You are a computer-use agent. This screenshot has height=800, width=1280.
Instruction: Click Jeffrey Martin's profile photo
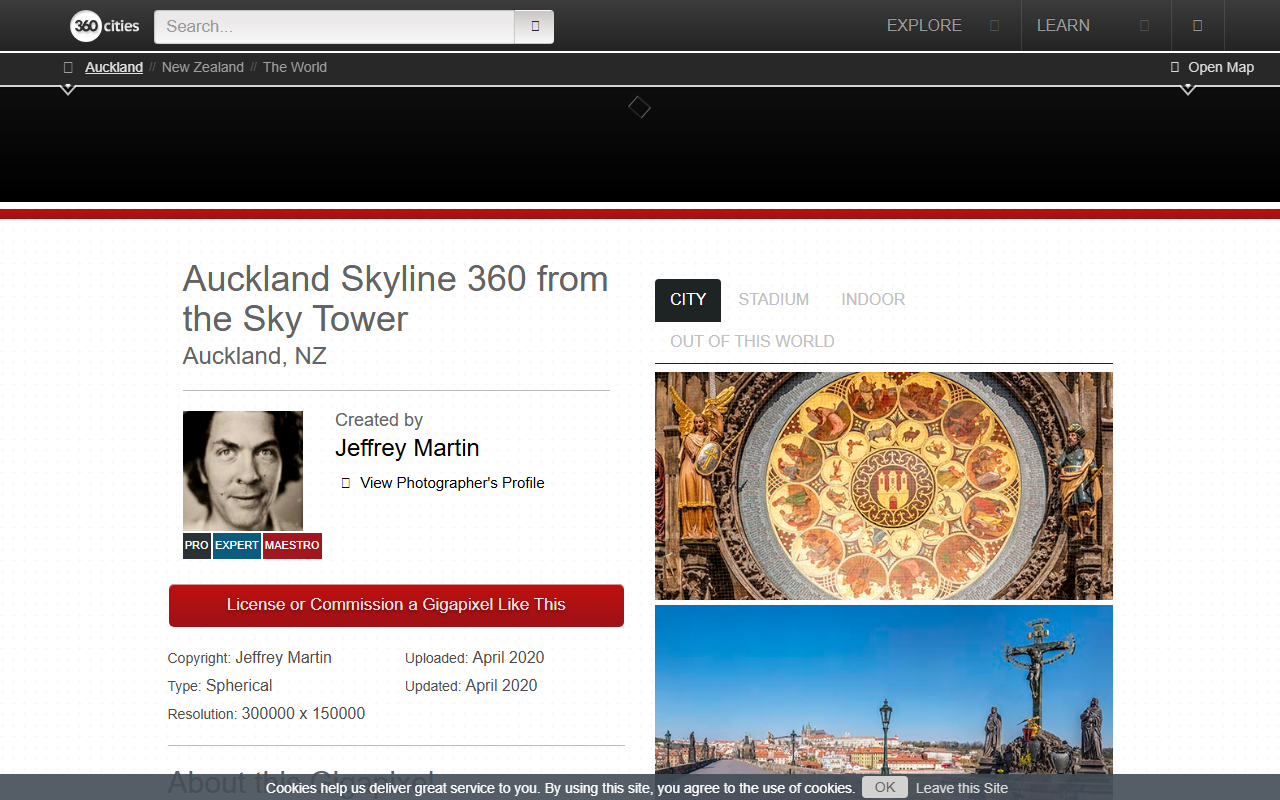click(243, 471)
